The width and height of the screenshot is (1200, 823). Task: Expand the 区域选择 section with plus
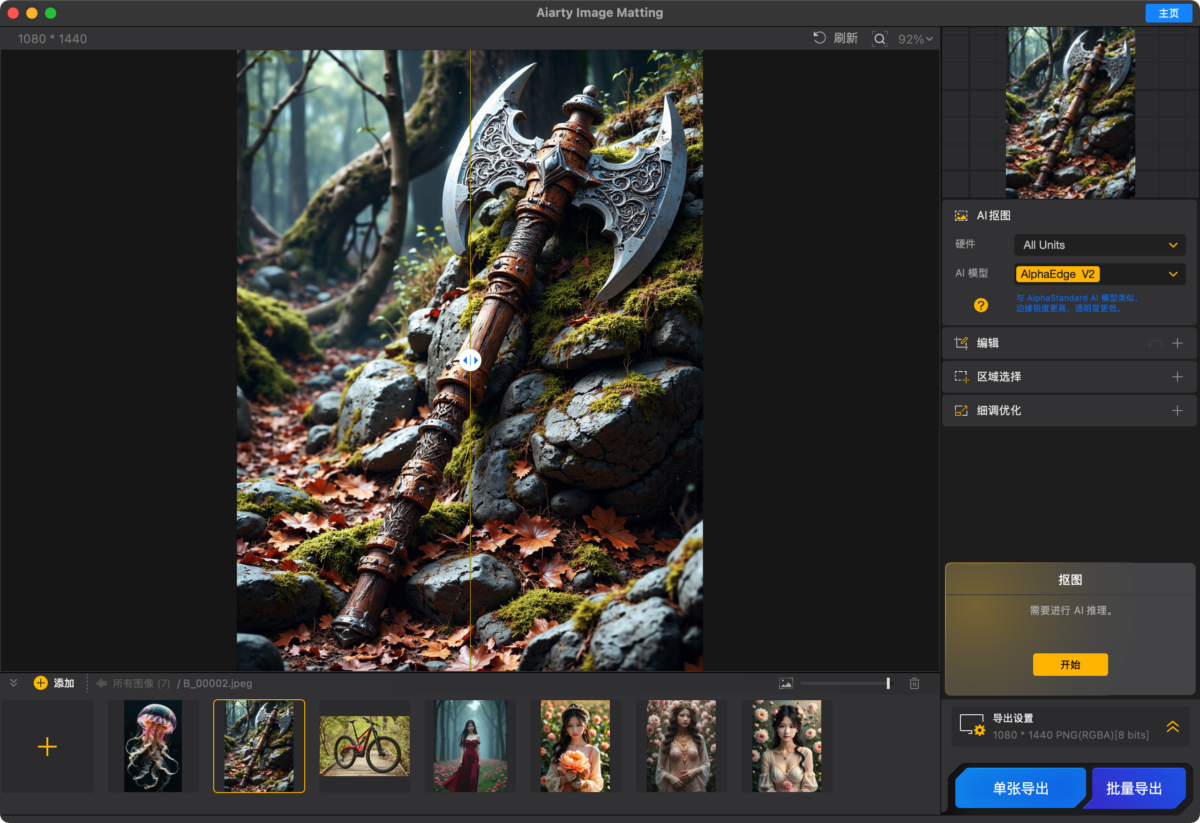coord(1177,377)
